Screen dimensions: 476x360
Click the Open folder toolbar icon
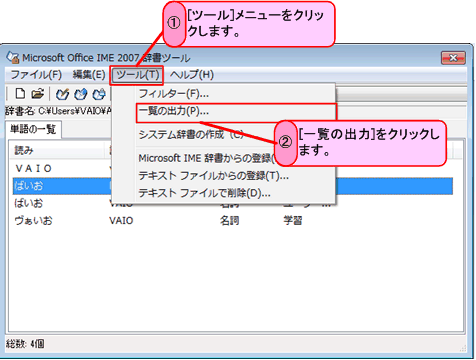[x=38, y=94]
